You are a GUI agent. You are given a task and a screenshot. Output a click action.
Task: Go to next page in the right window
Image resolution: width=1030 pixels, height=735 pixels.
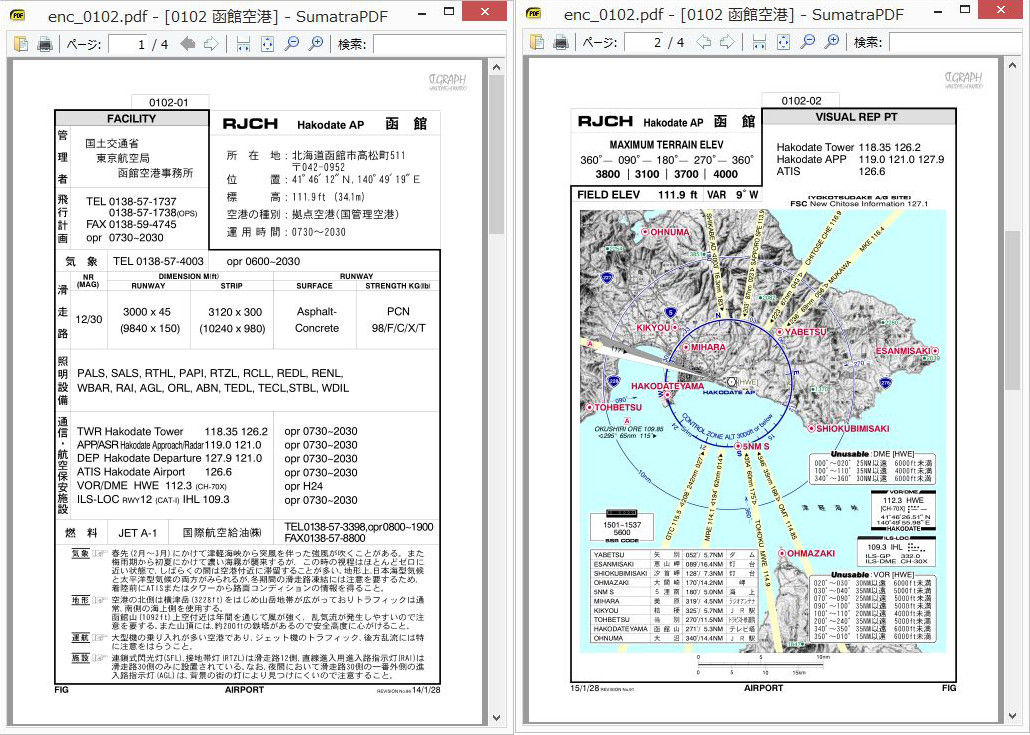point(727,42)
